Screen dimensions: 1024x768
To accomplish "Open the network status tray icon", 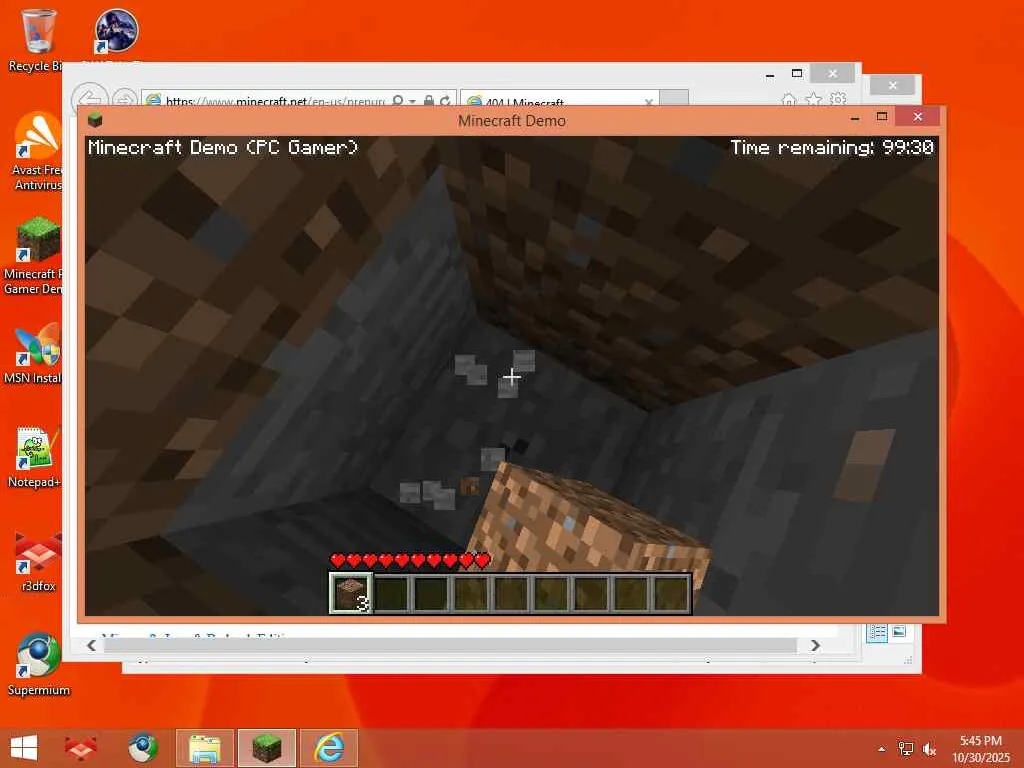I will tap(906, 749).
